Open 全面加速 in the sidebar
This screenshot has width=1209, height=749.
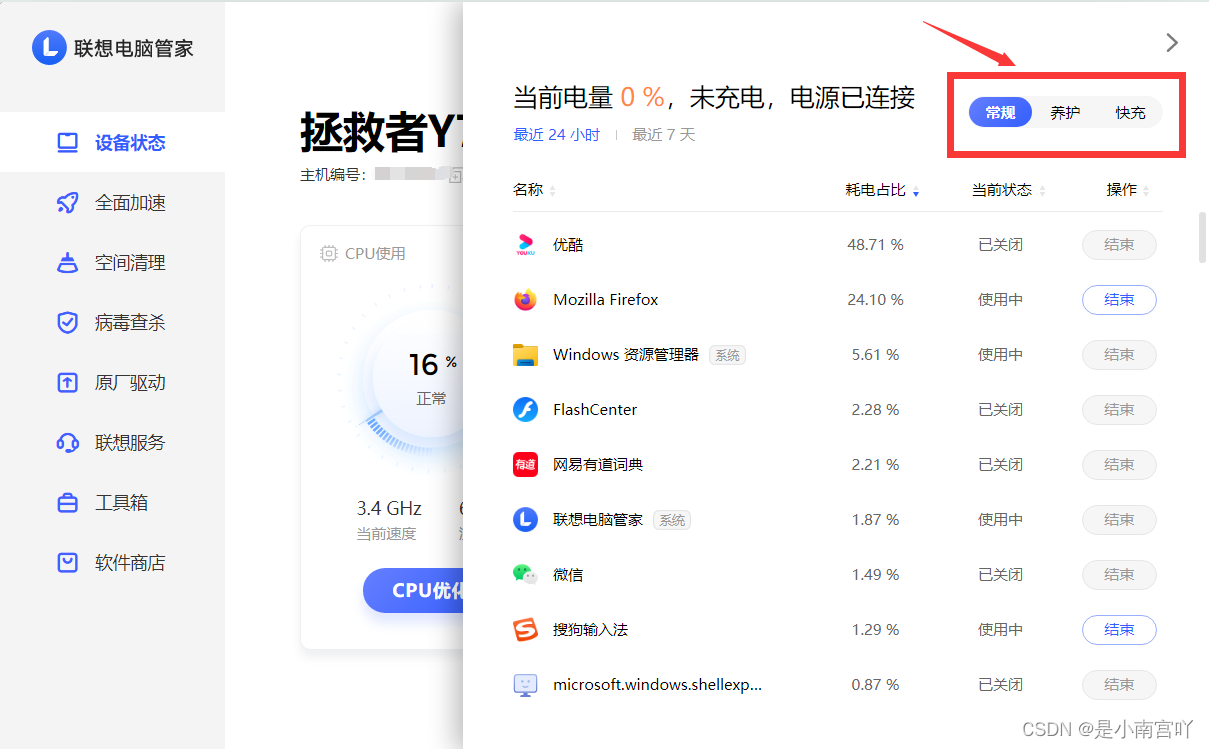(x=112, y=203)
